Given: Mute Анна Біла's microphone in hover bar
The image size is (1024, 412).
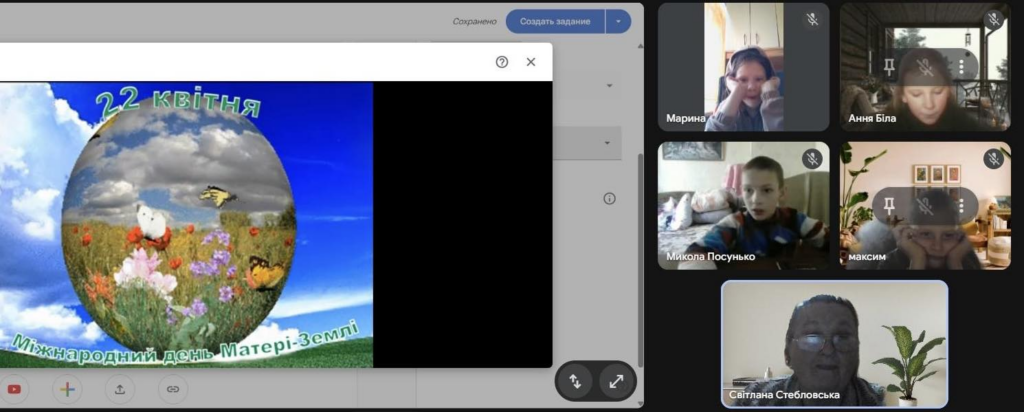Looking at the screenshot, I should [x=925, y=65].
